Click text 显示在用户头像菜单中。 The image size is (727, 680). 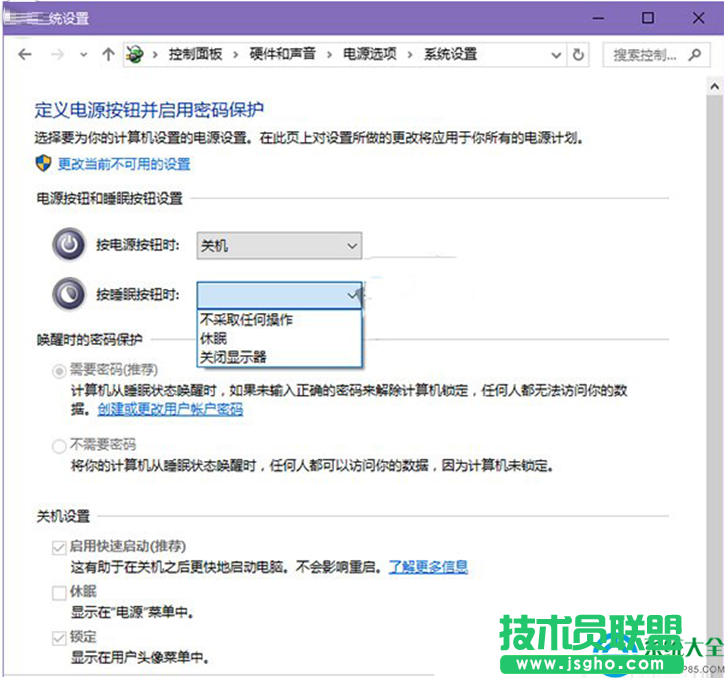coord(140,657)
